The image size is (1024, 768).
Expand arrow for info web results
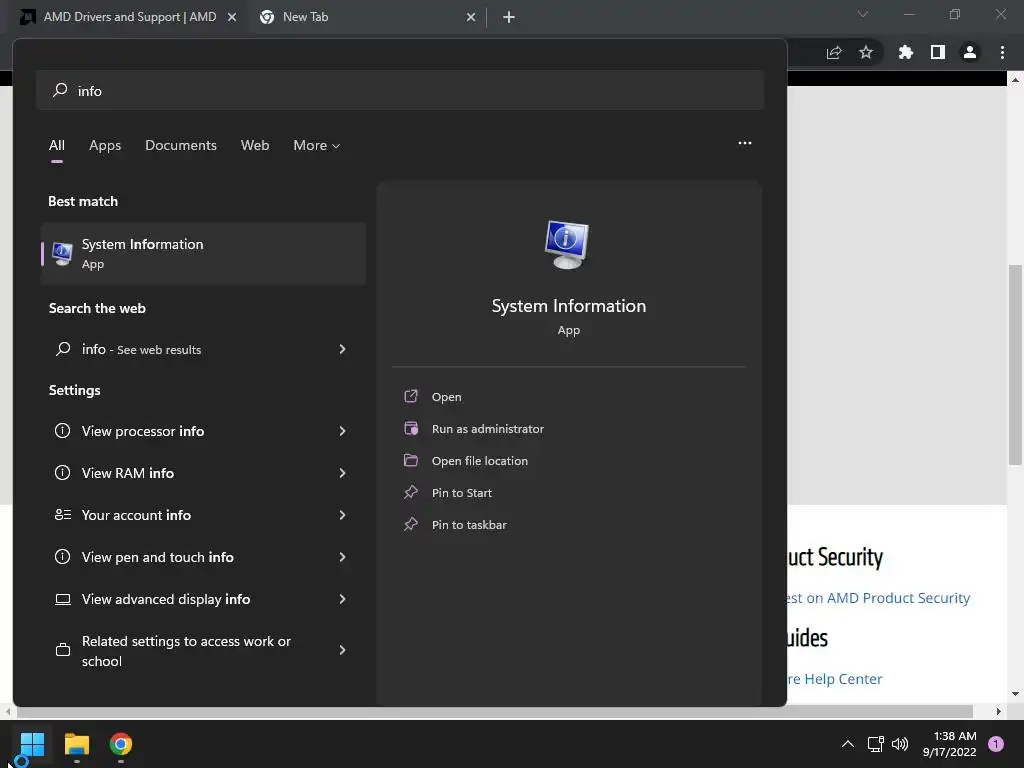pos(342,349)
